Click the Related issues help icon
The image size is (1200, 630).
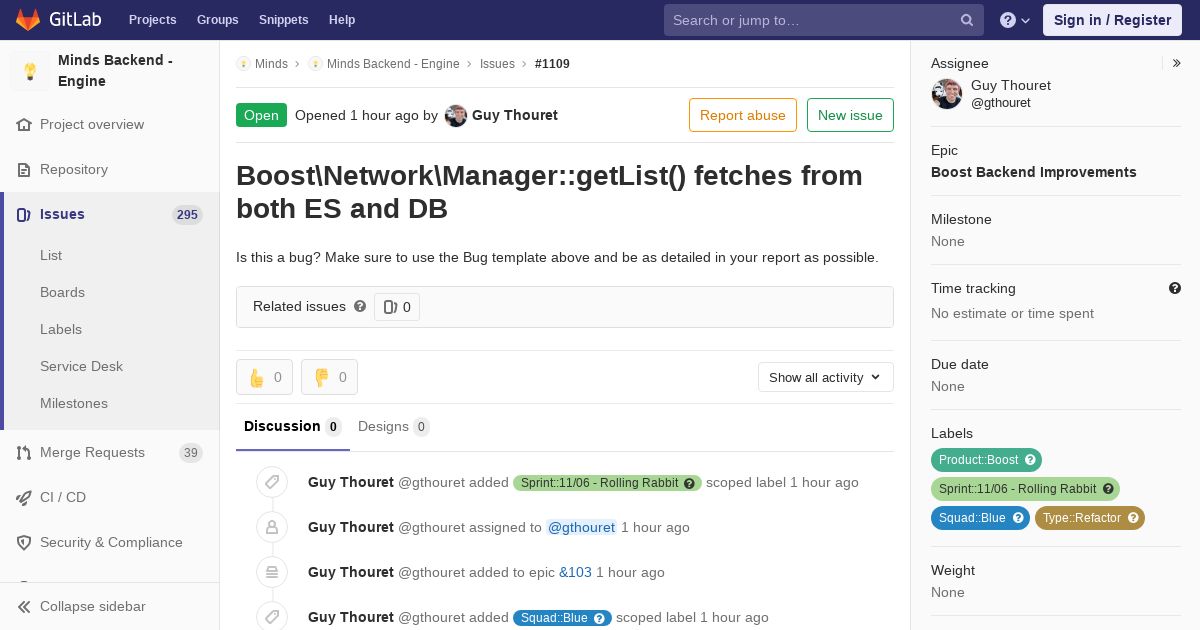[360, 306]
